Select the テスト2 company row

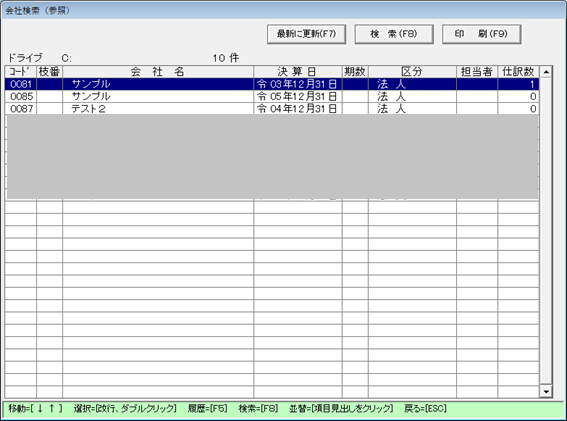pyautogui.click(x=272, y=109)
